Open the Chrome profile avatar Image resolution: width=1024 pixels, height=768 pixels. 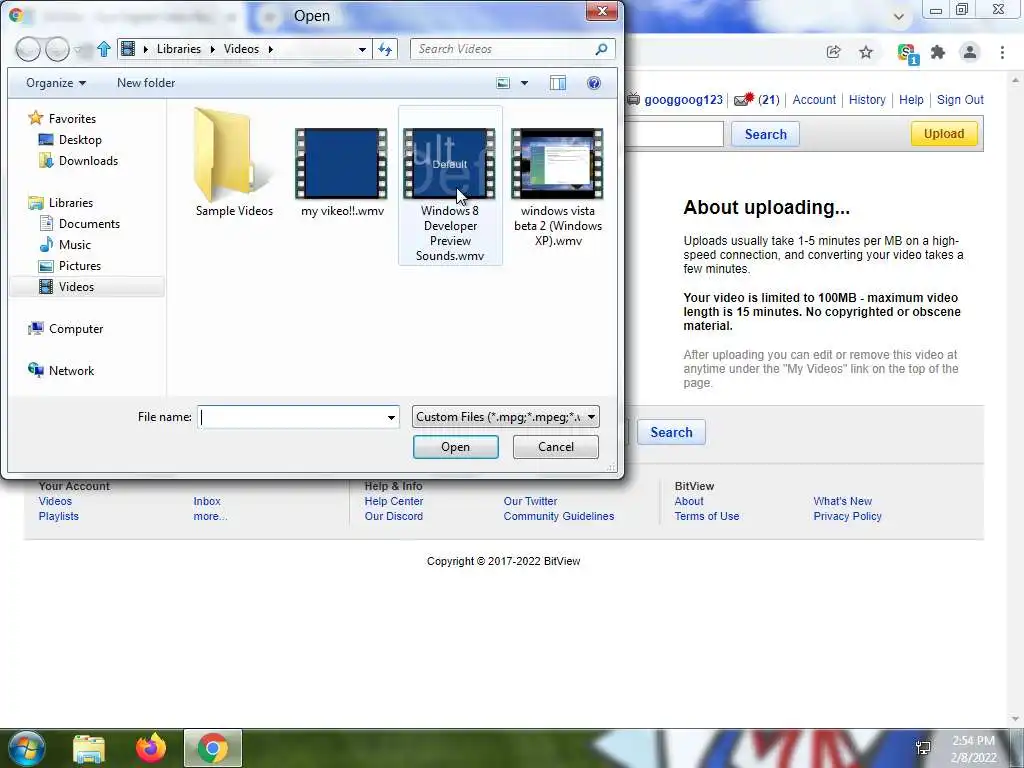click(x=970, y=52)
